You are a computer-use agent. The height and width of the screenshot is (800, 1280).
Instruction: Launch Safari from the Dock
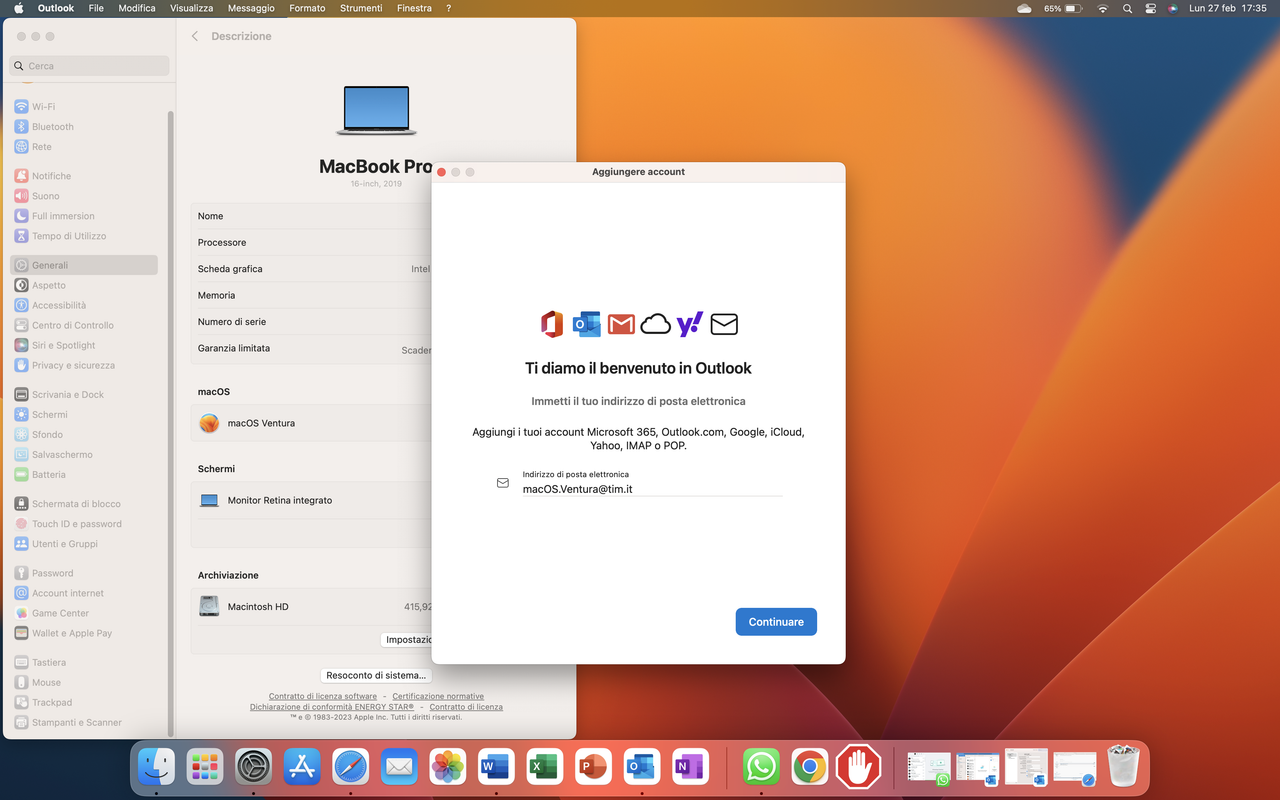(351, 767)
